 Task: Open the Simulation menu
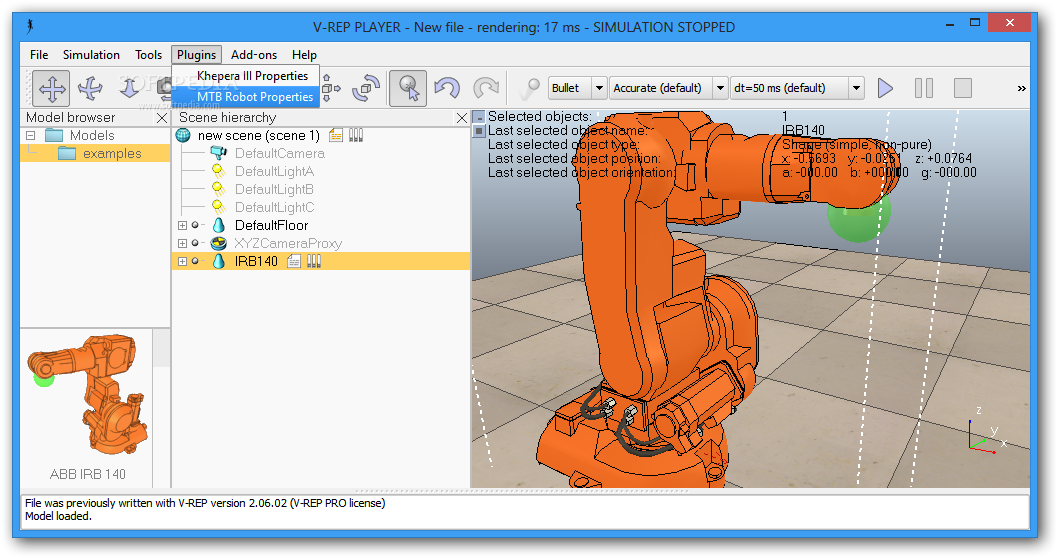[x=91, y=55]
